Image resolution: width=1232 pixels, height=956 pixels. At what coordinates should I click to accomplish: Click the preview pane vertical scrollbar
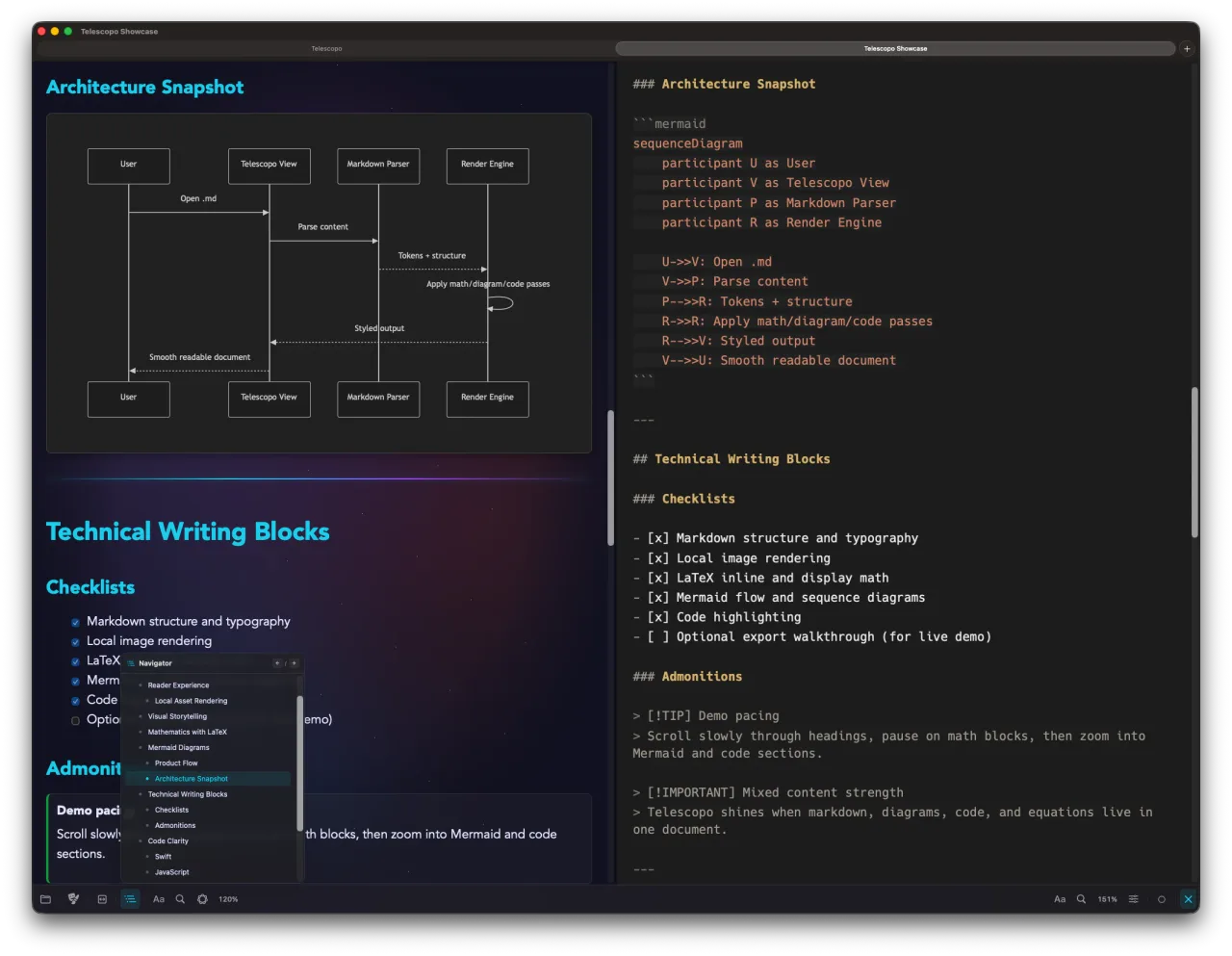point(610,478)
